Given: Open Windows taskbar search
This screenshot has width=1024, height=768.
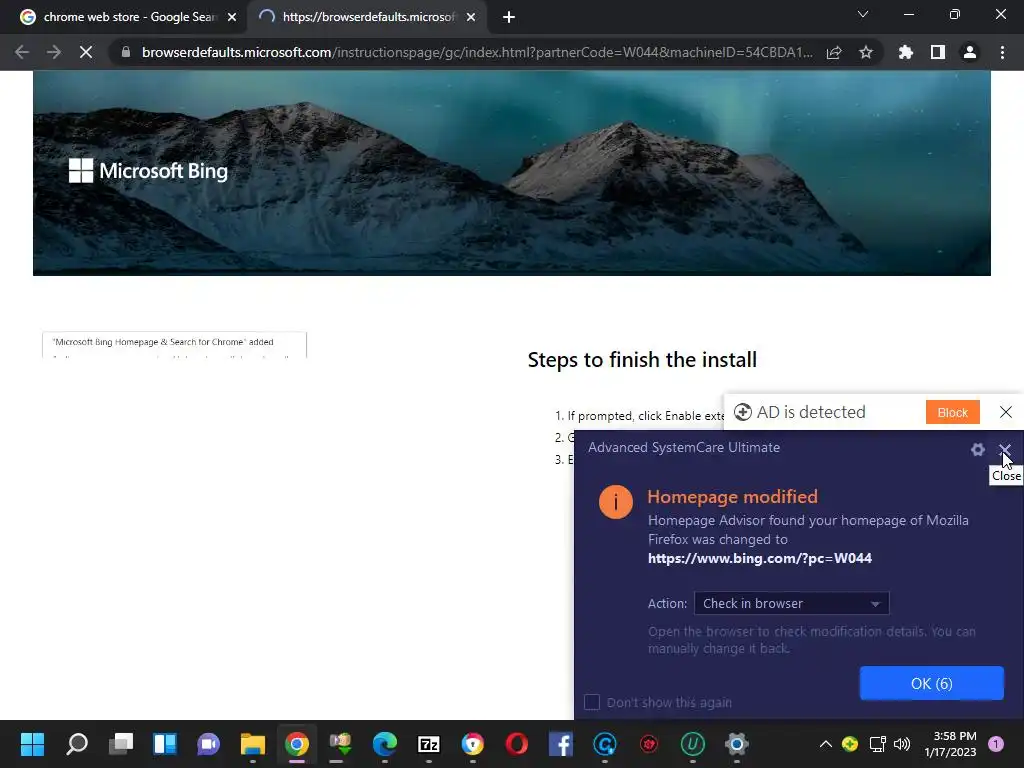Looking at the screenshot, I should [x=77, y=744].
